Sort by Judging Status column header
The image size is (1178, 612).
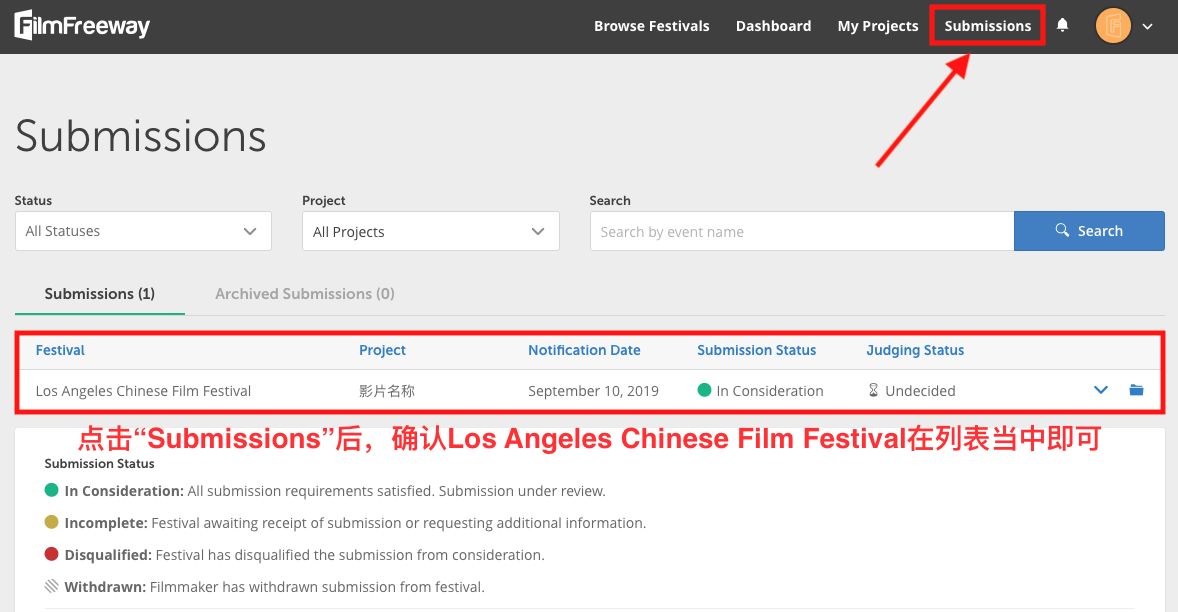[x=915, y=350]
